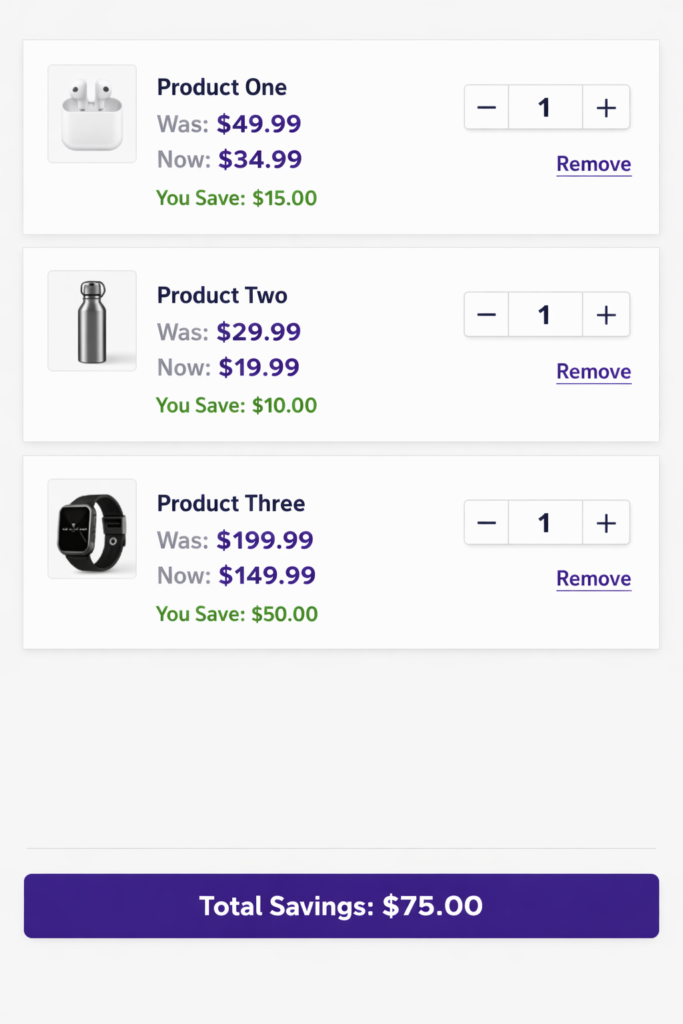Click the earbuds product image
The image size is (683, 1024).
(91, 113)
